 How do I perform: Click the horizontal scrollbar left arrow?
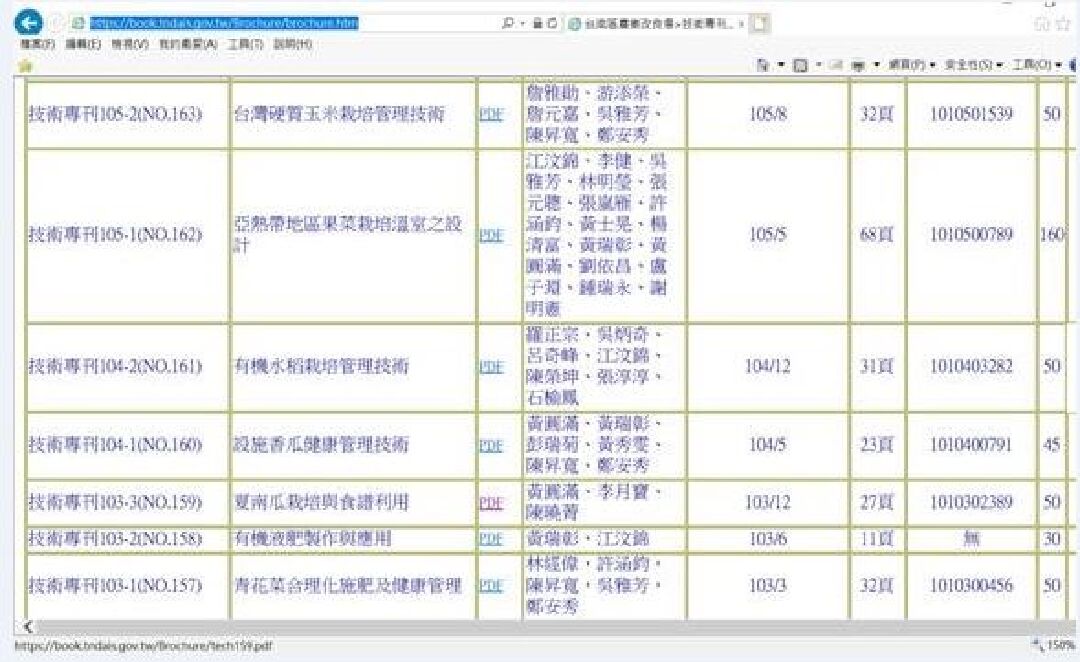(27, 627)
